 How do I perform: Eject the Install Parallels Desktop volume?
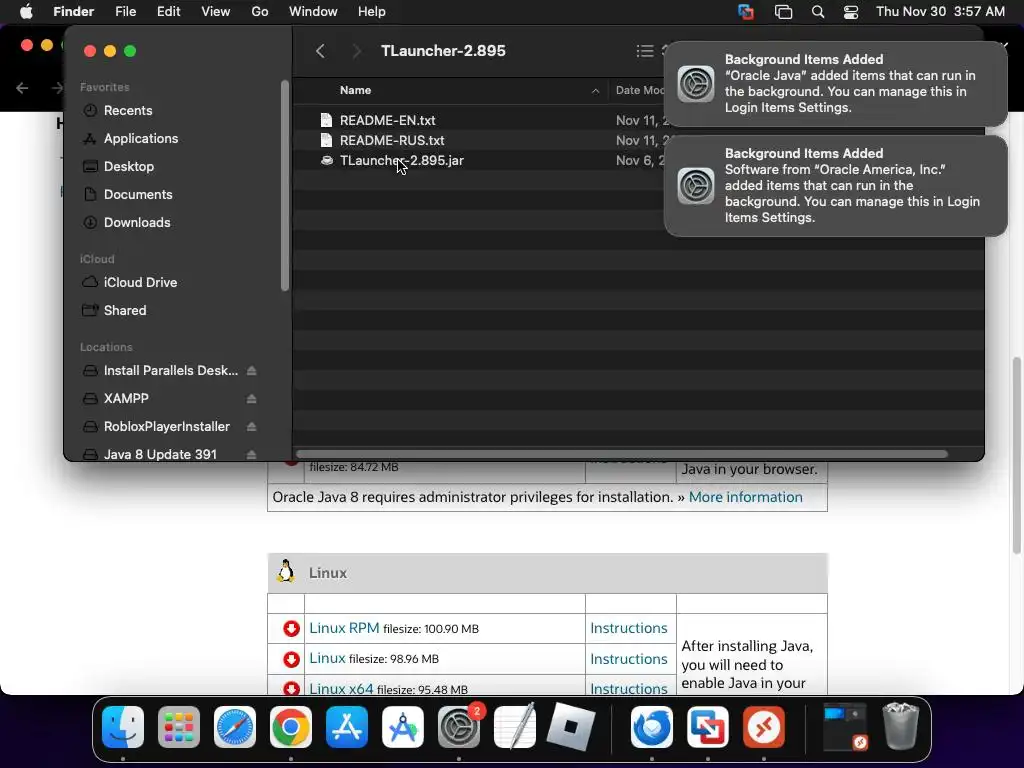tap(251, 371)
